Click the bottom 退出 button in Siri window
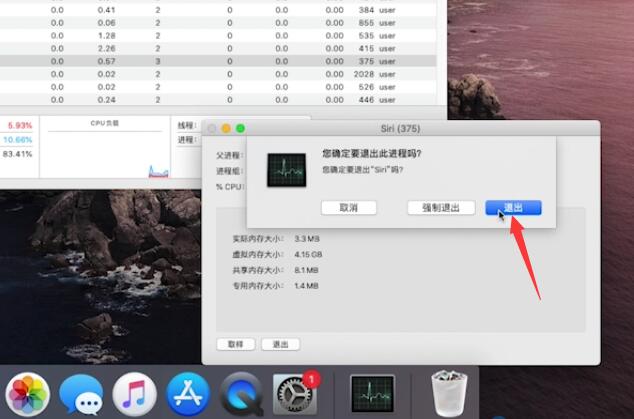The image size is (634, 419). (281, 344)
